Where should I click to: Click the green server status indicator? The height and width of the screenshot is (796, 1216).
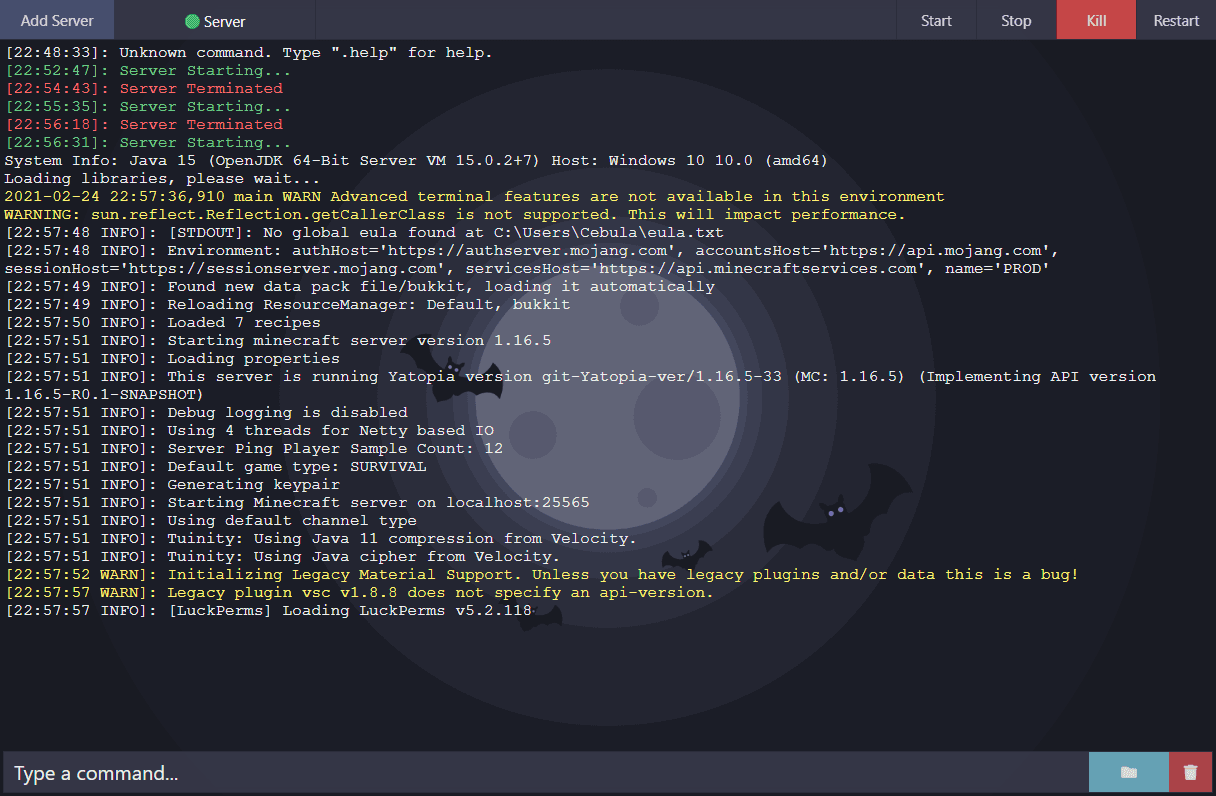pyautogui.click(x=190, y=18)
